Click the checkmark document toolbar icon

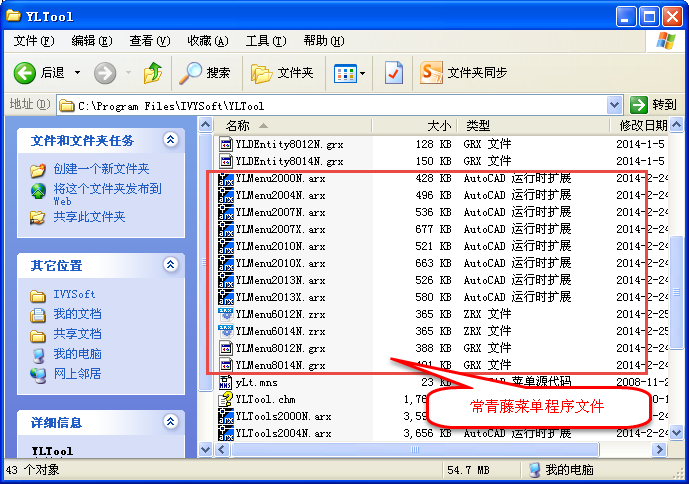393,73
